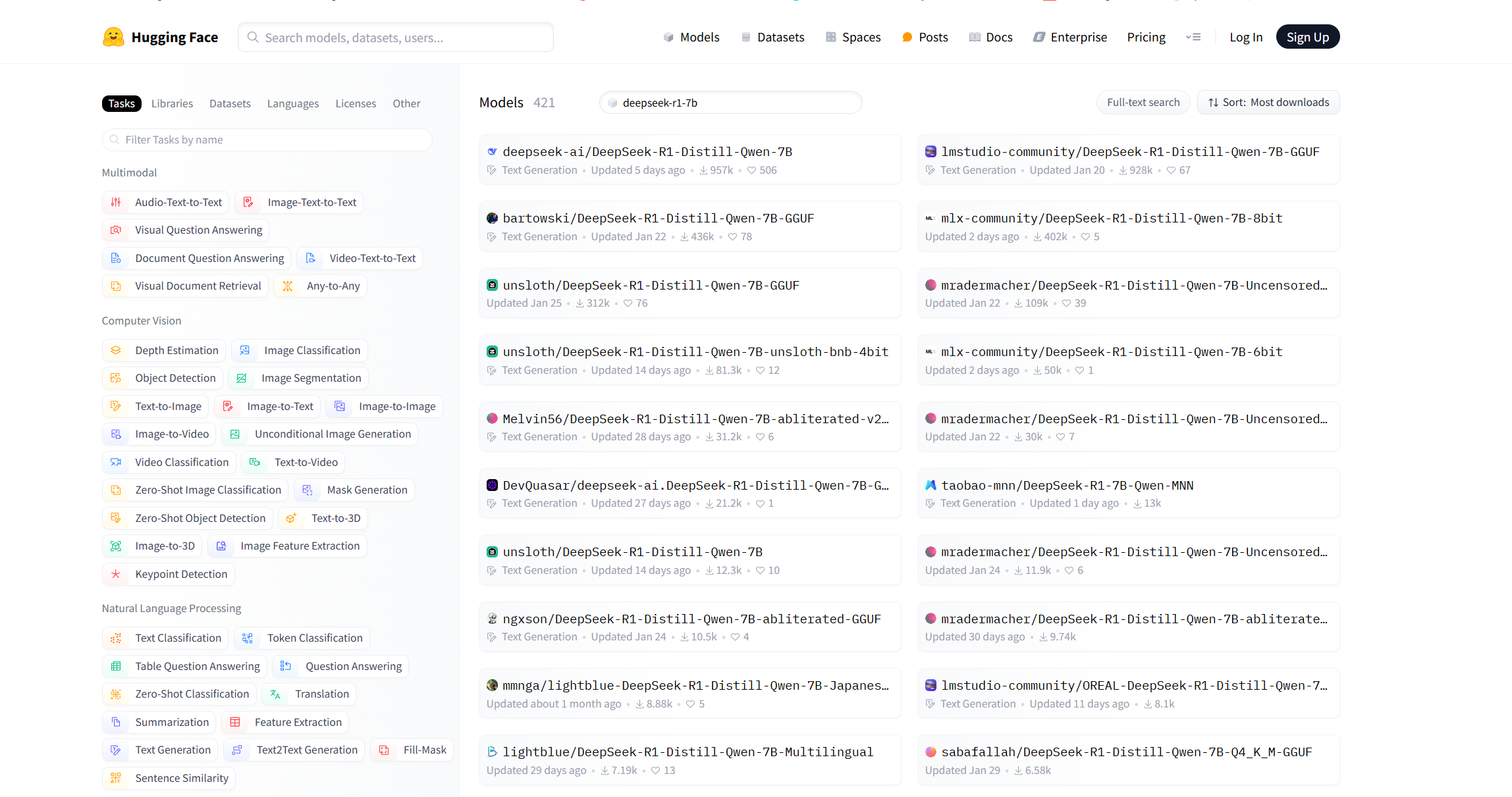Open Posts in the top navigation

(x=925, y=37)
